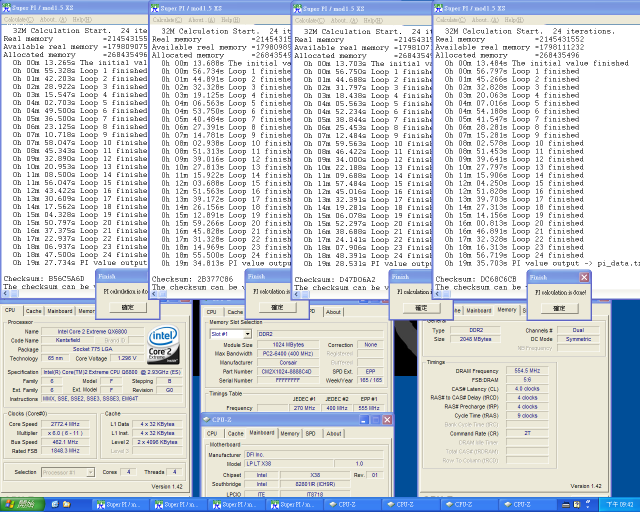Click the Rated FSB value 1848.3 MHz
The image size is (640, 512).
[x=65, y=451]
